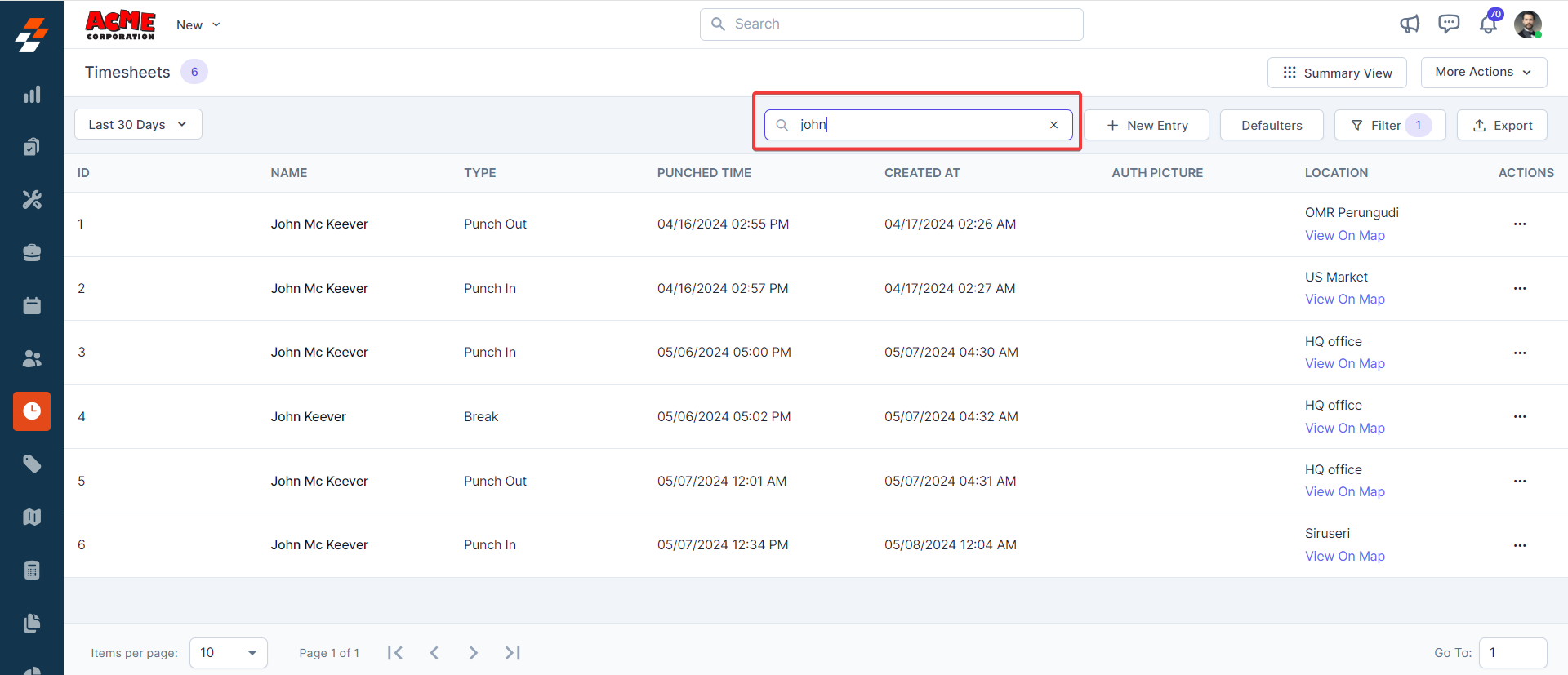Open the items per page dropdown
This screenshot has width=1568, height=675.
[x=229, y=653]
